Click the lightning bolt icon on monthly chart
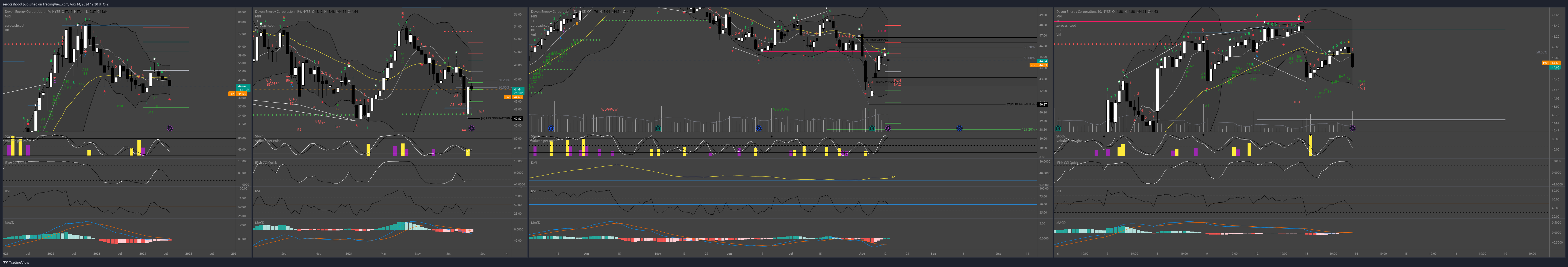 tap(170, 128)
